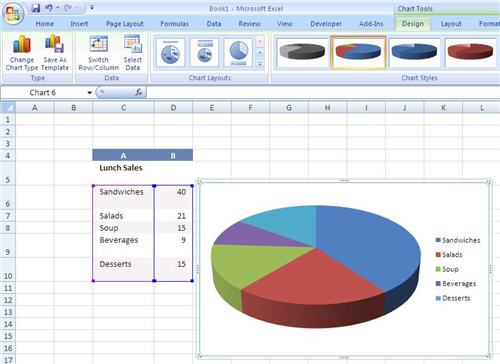This screenshot has width=500, height=364.
Task: Open the Insert ribbon tab
Action: tap(79, 24)
